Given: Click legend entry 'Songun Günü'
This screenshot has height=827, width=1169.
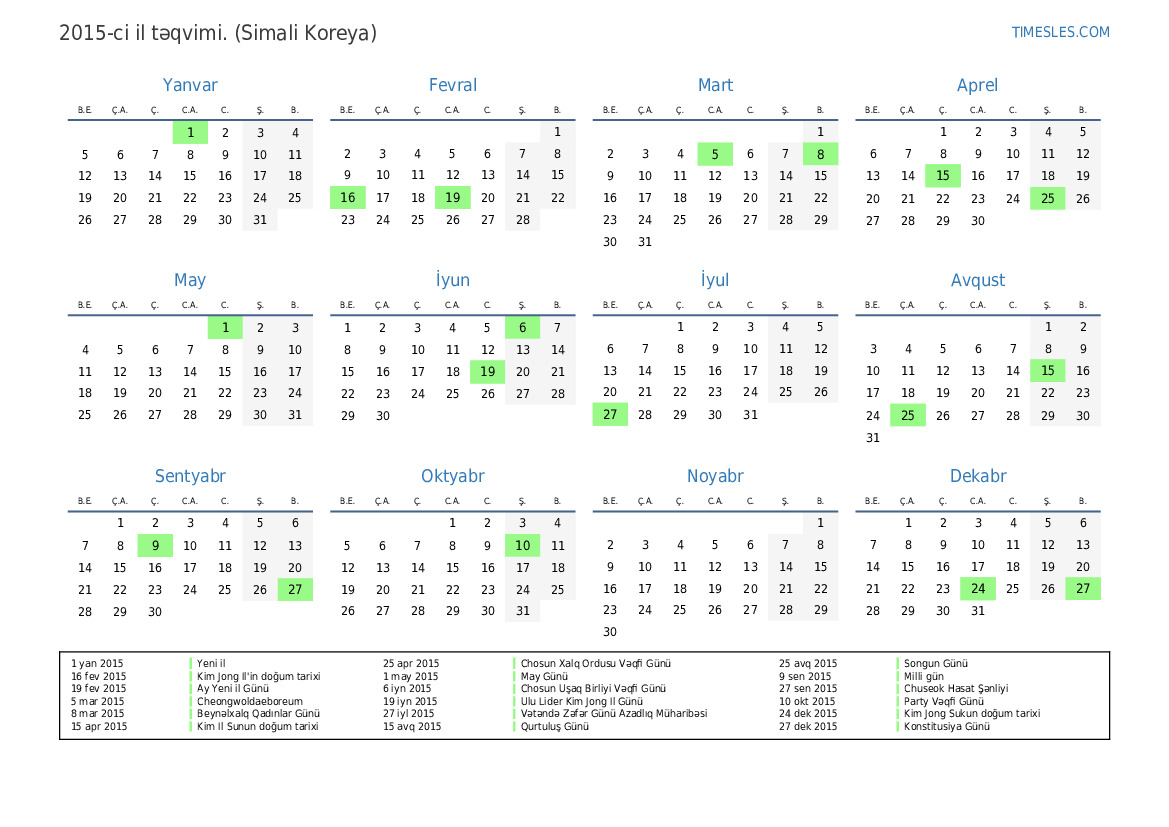Looking at the screenshot, I should coord(936,664).
